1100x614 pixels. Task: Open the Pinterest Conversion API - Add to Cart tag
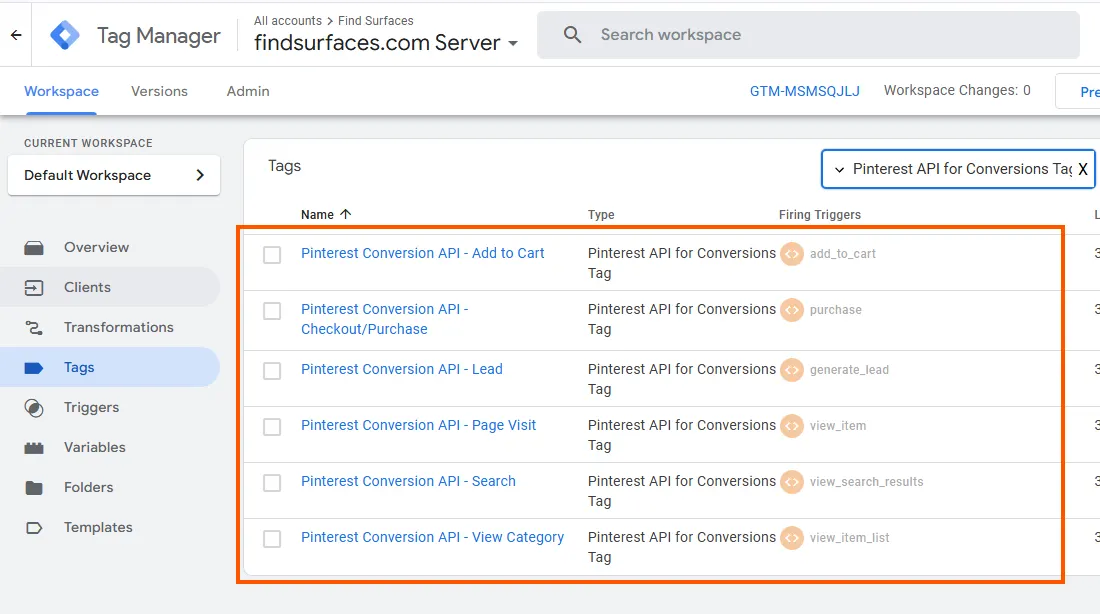pyautogui.click(x=422, y=253)
